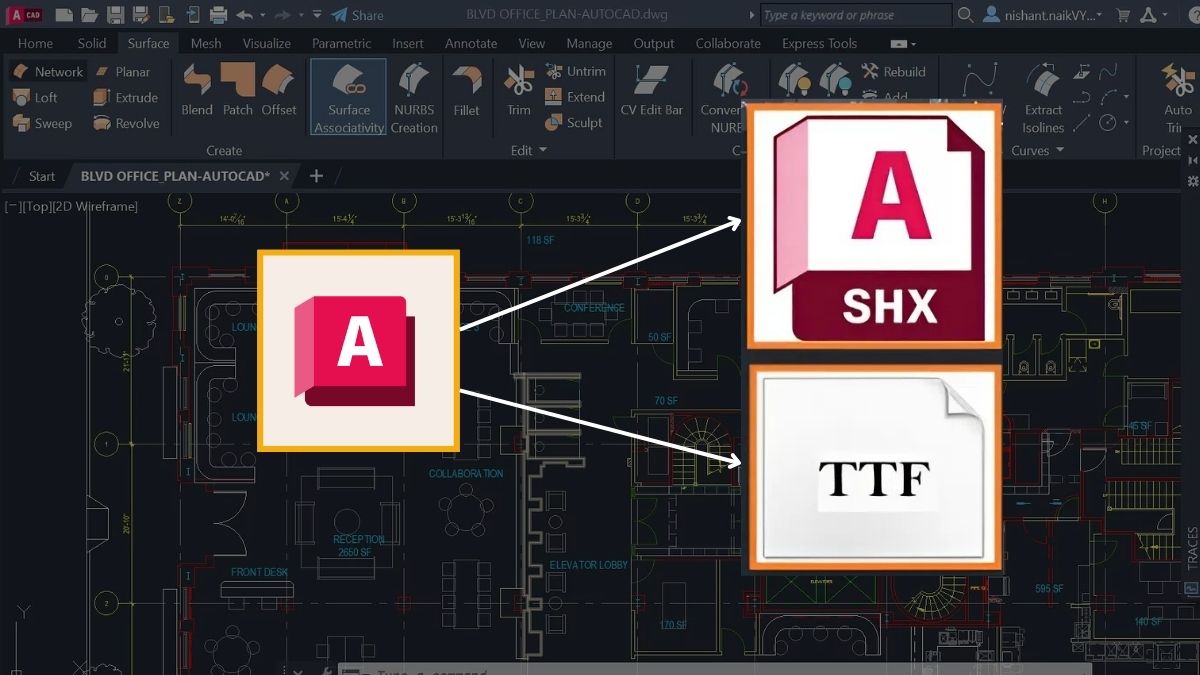Choose the Planar surface tool
Image resolution: width=1200 pixels, height=675 pixels.
pyautogui.click(x=121, y=72)
